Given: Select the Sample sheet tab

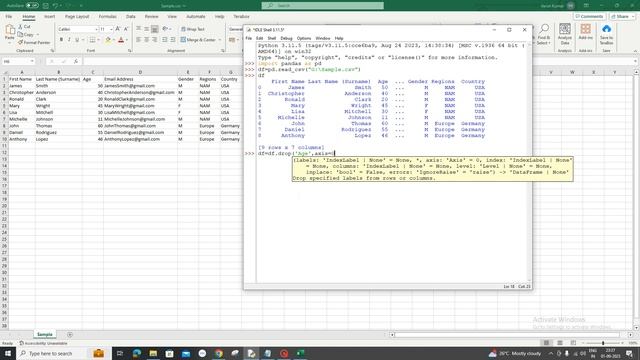Looking at the screenshot, I should (44, 334).
